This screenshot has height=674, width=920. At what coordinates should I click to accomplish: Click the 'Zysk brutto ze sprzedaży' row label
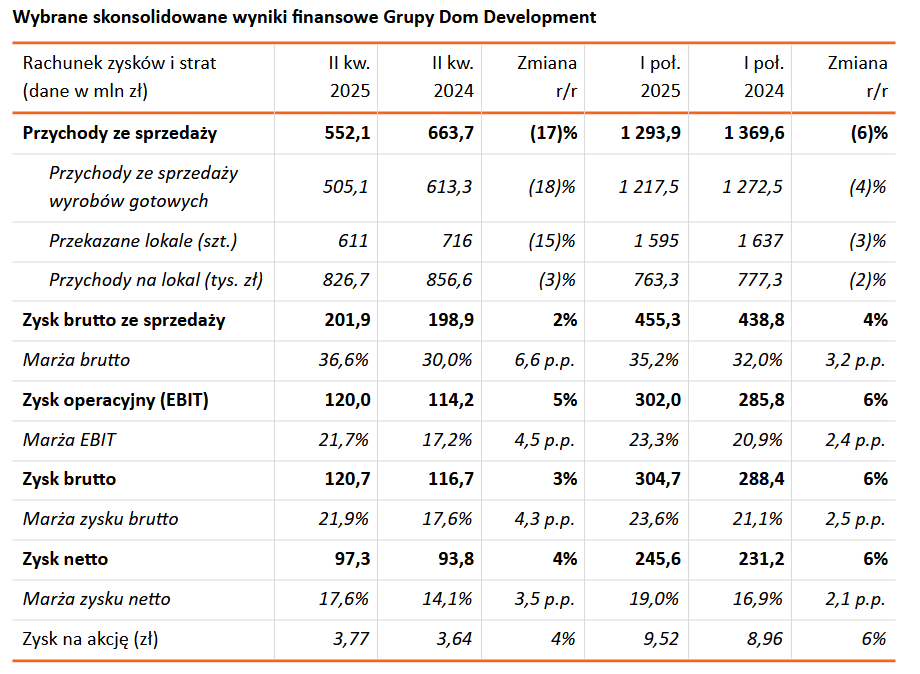coord(123,320)
